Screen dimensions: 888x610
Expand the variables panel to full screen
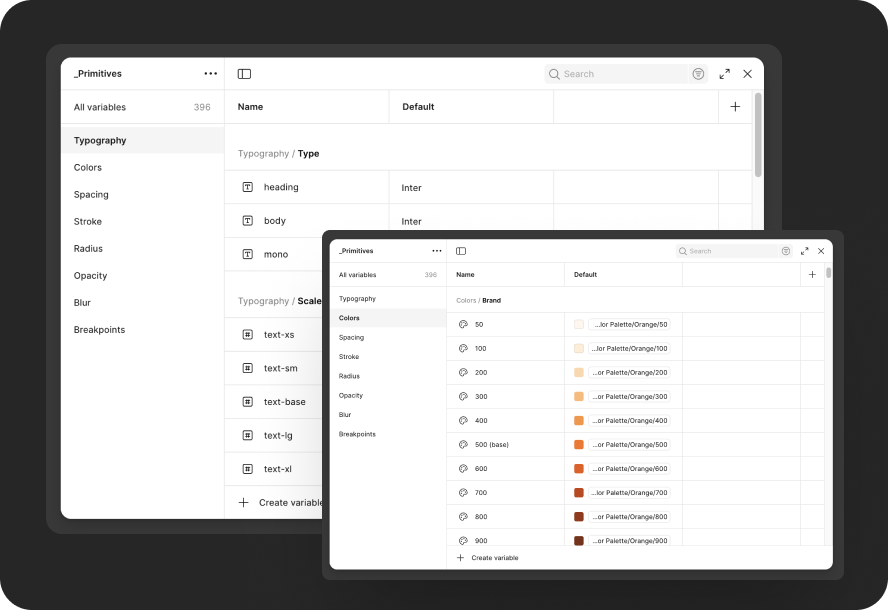724,73
